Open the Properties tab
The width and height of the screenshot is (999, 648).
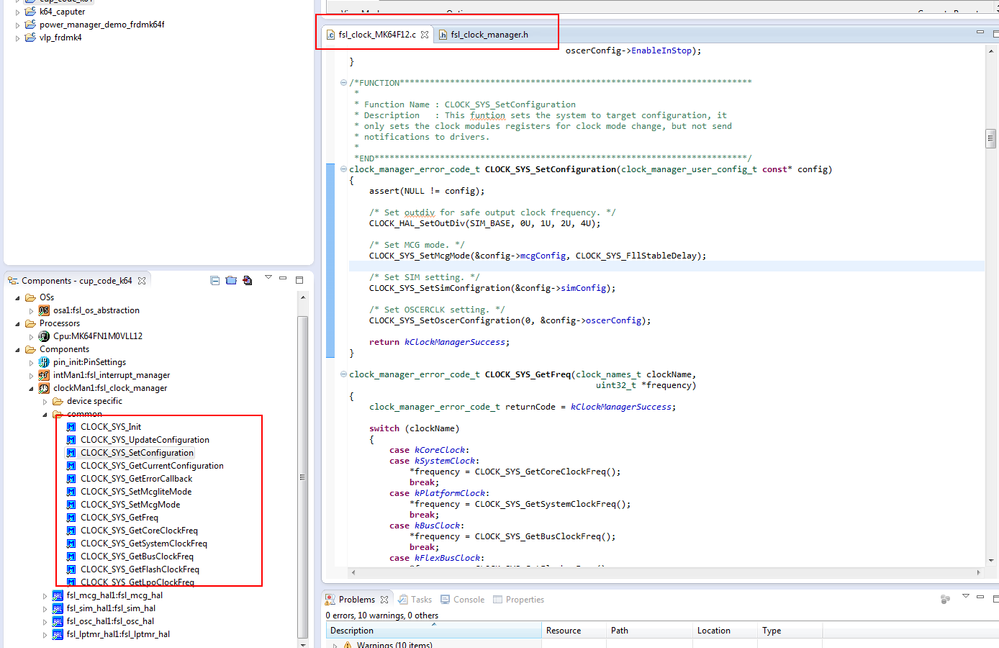[x=518, y=600]
